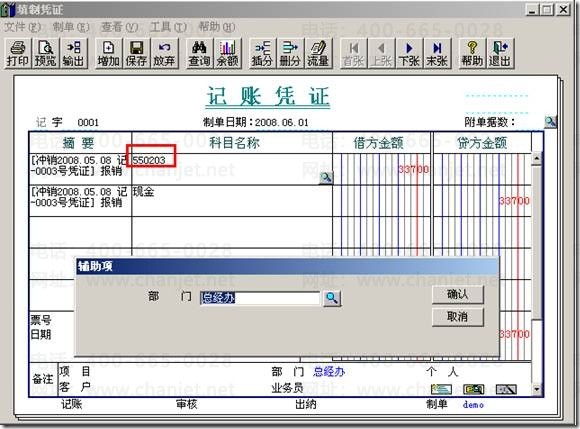580x429 pixels.
Task: Open 预览 preview from the toolbar
Action: coord(45,54)
